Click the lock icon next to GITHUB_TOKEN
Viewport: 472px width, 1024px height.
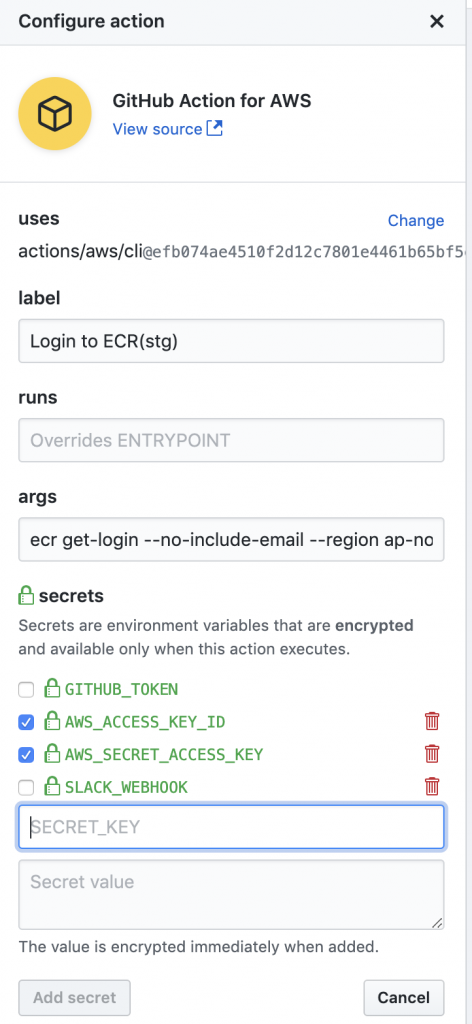coord(51,688)
